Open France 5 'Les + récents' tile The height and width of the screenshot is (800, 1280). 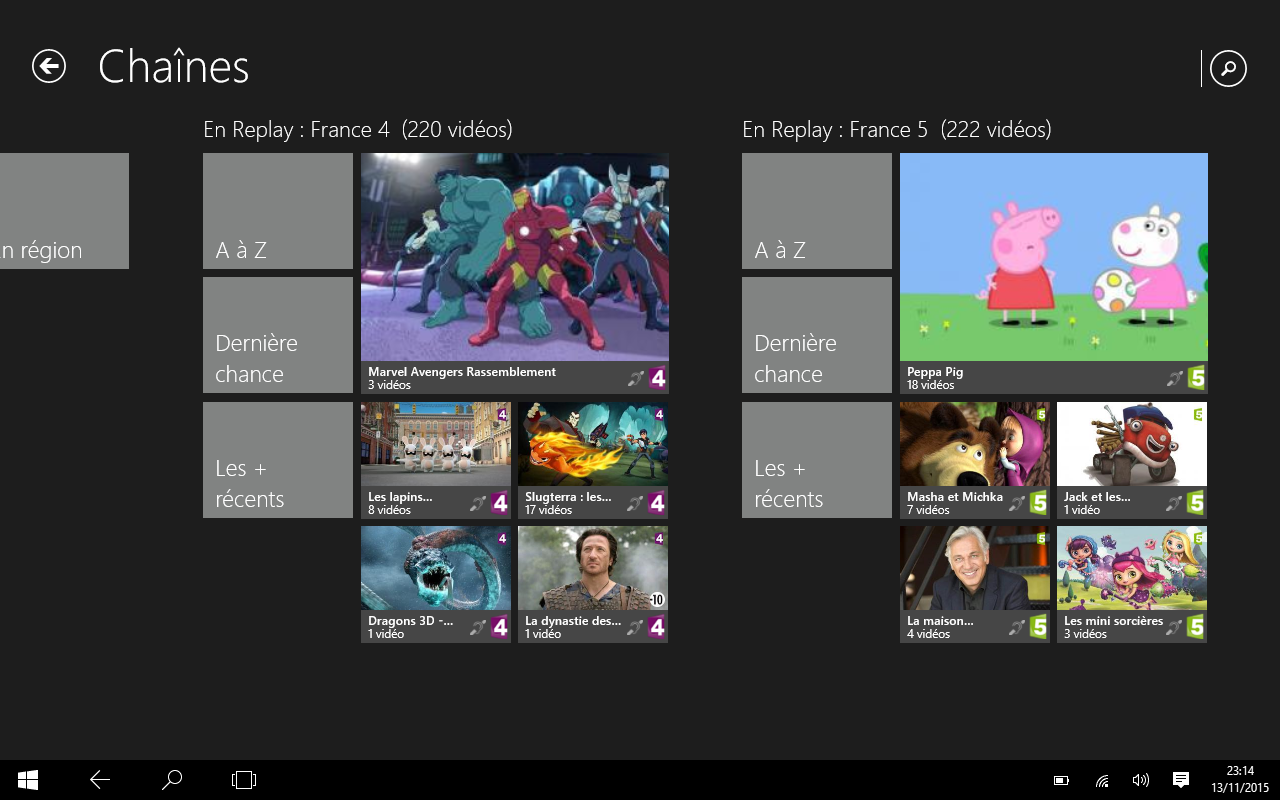tap(817, 460)
